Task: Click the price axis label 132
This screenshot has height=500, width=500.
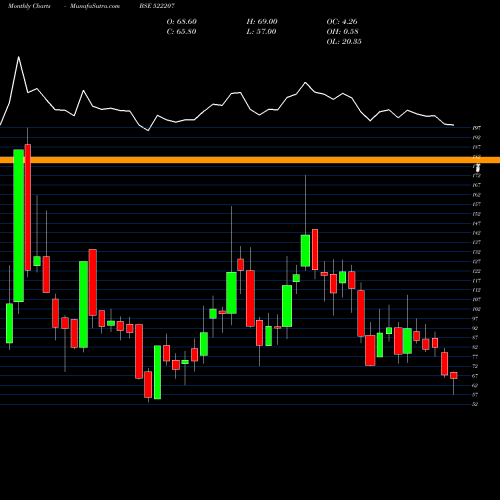Action: (477, 252)
